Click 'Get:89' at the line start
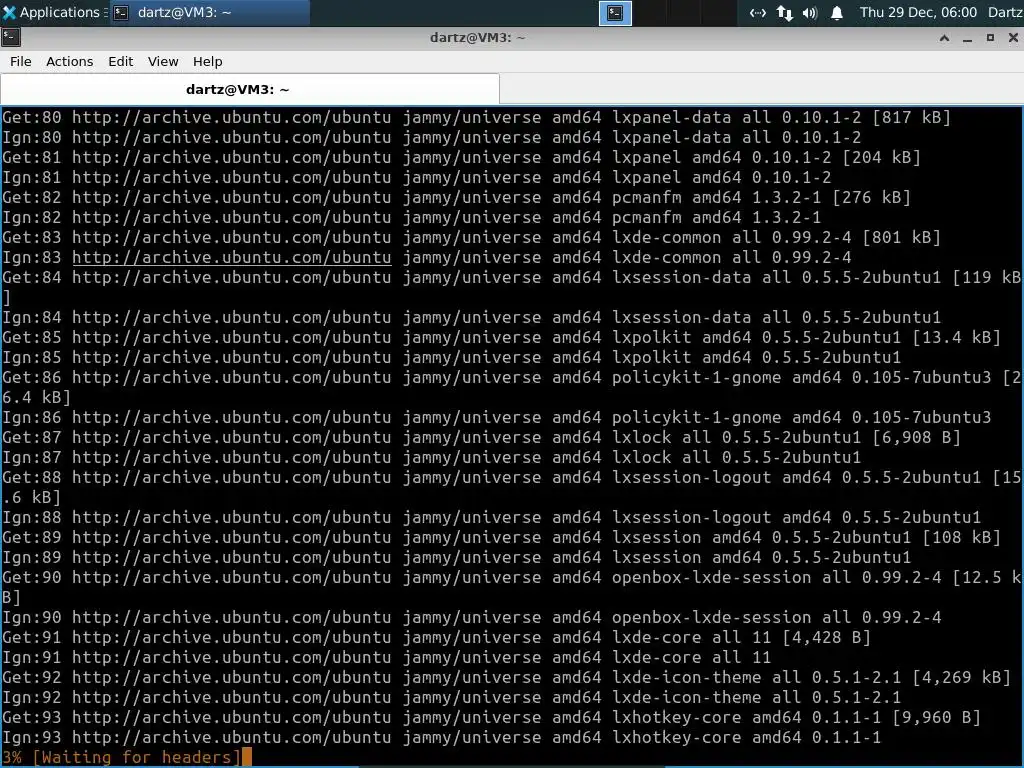The width and height of the screenshot is (1024, 768). [x=32, y=537]
